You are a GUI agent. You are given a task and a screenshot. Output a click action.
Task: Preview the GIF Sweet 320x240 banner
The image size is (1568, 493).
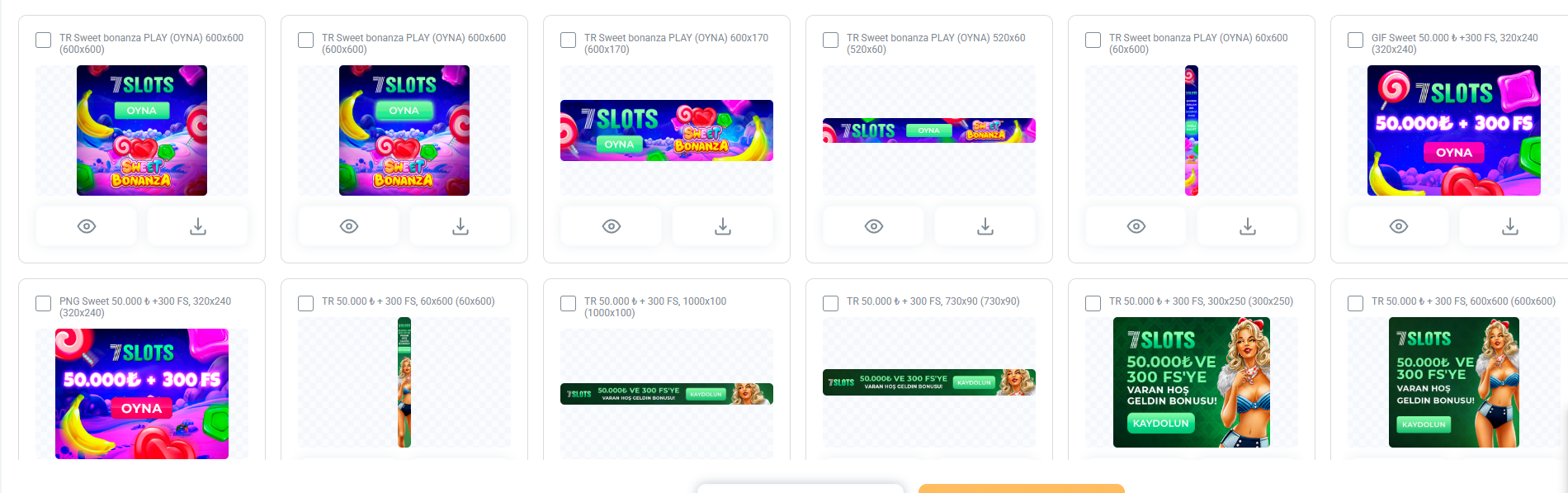click(1399, 226)
